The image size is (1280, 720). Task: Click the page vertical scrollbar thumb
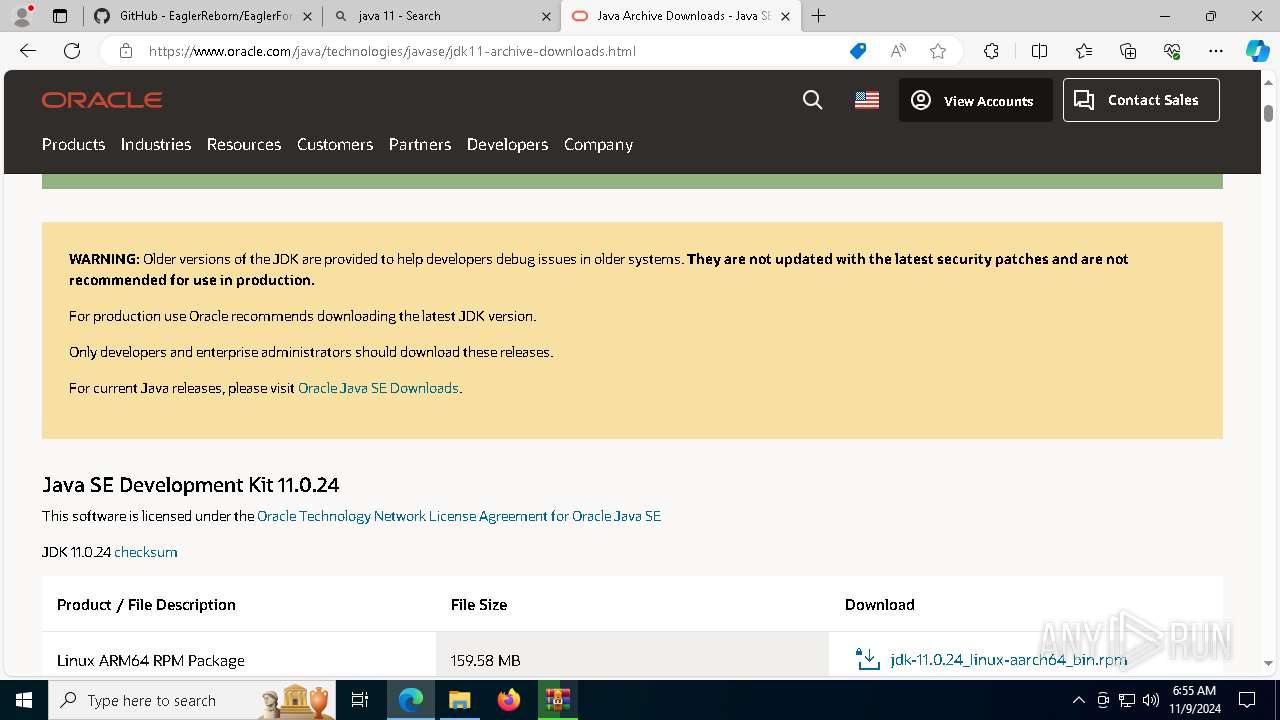pyautogui.click(x=1268, y=113)
